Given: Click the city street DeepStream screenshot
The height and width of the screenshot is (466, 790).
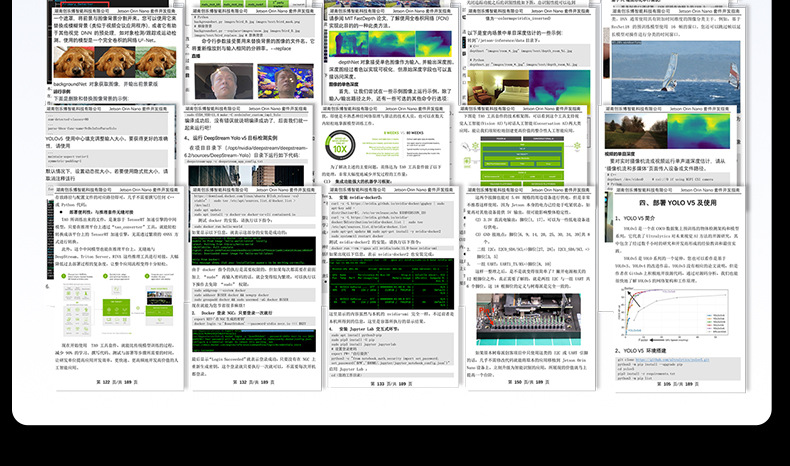Looking at the screenshot, I should coord(246,175).
